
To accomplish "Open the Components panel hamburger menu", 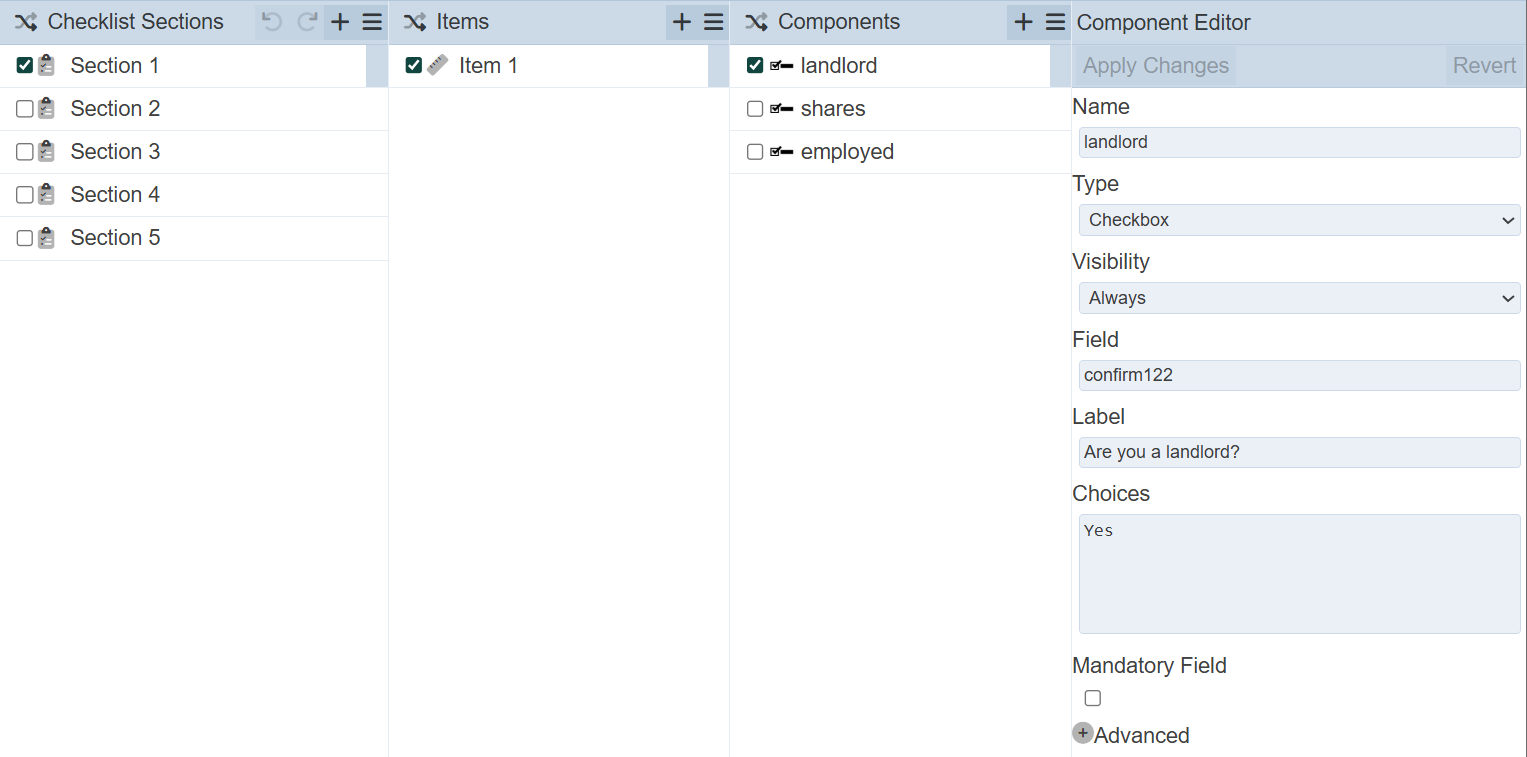I will click(1055, 22).
